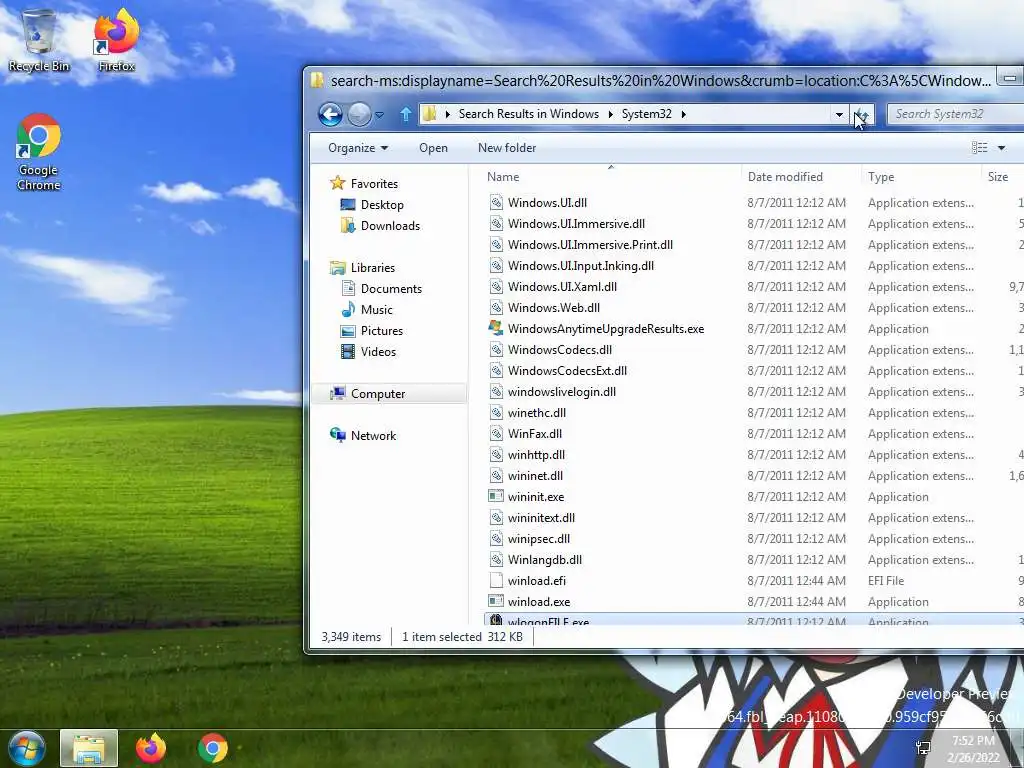Expand the arrow after Search Results in Windows

(611, 114)
